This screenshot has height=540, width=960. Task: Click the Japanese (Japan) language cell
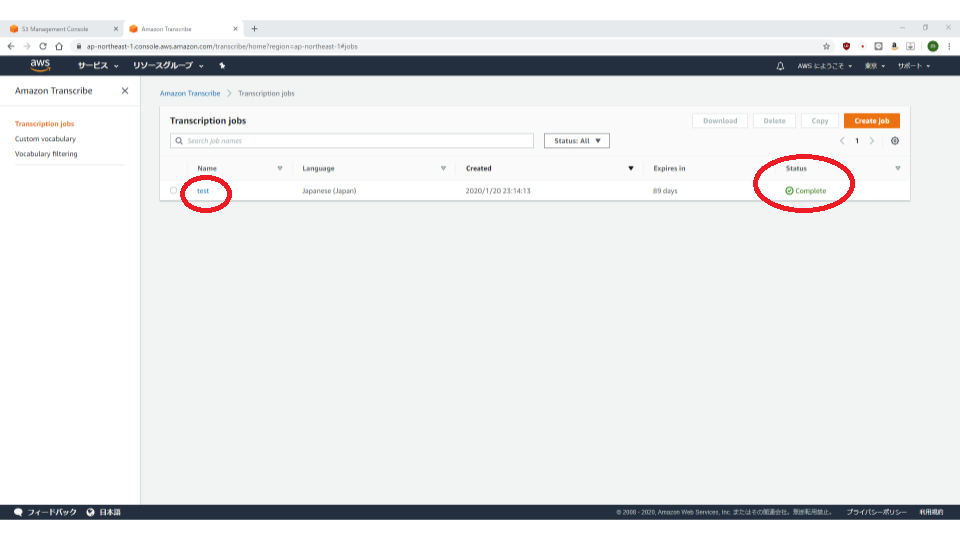[x=329, y=191]
